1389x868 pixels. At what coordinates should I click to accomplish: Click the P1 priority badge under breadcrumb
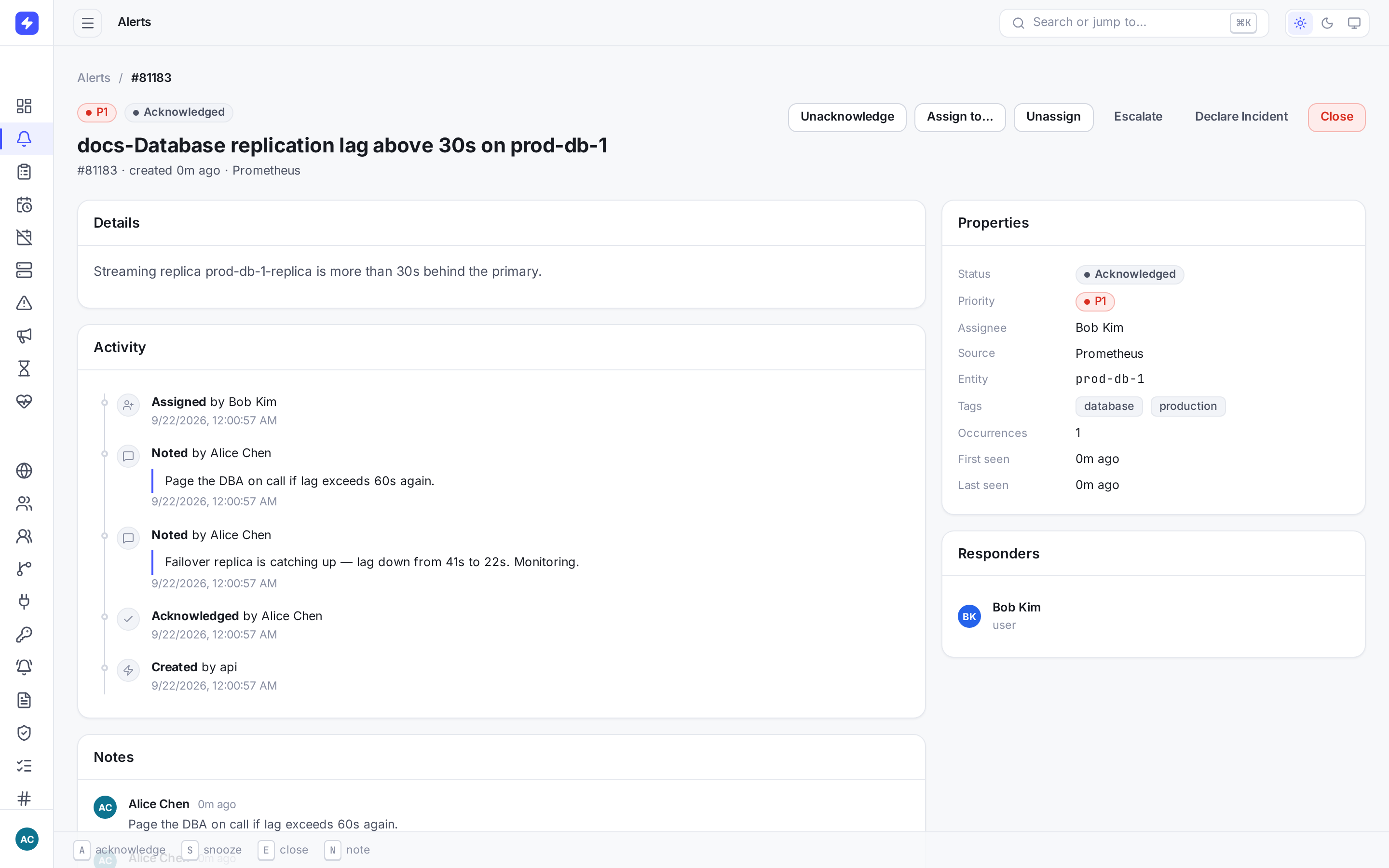[96, 112]
